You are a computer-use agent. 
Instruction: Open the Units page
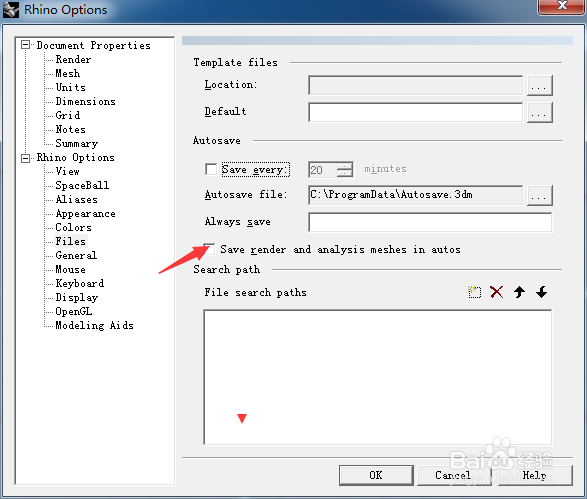click(x=71, y=87)
